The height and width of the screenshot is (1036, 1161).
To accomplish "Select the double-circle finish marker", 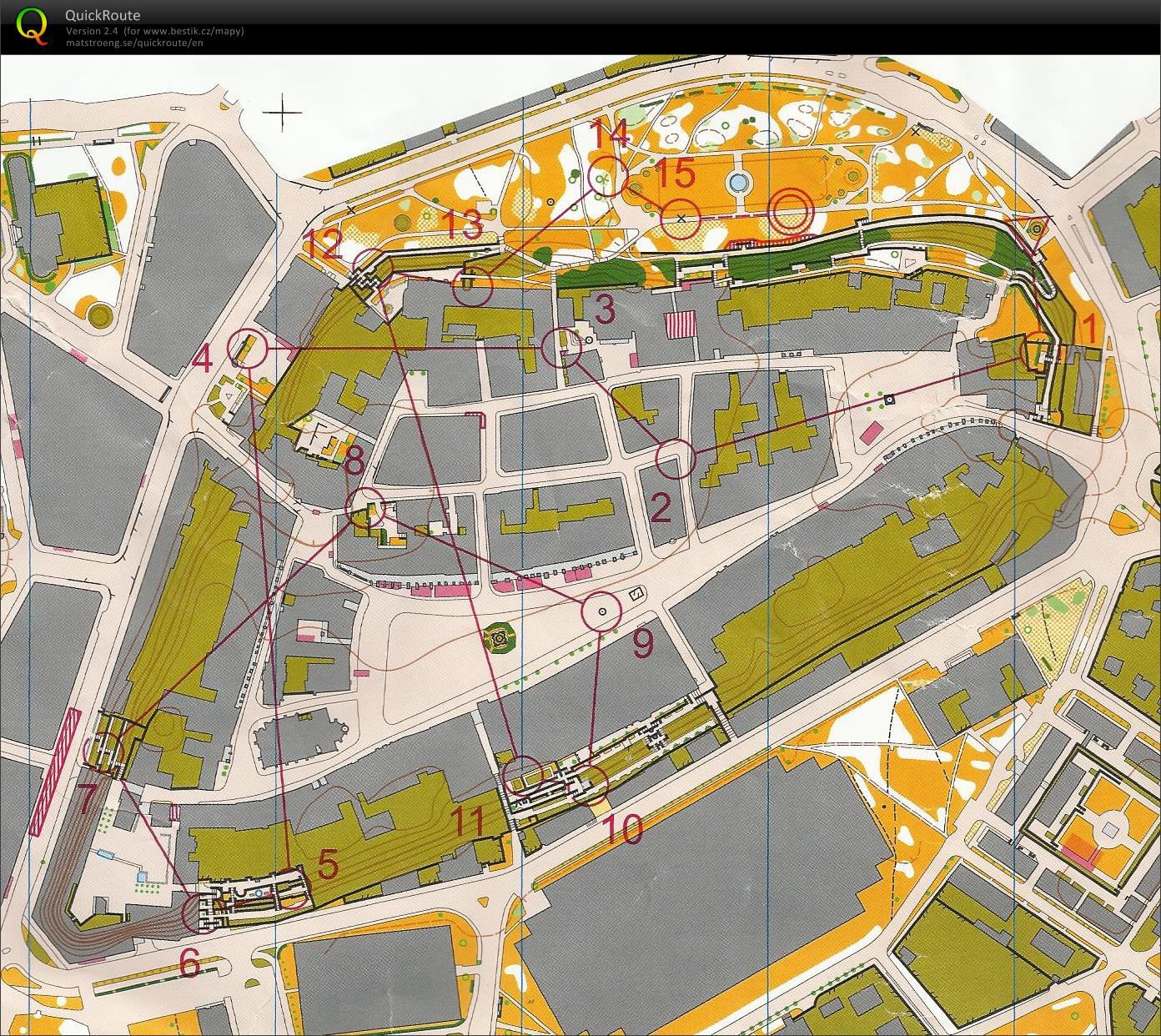I will pos(789,213).
